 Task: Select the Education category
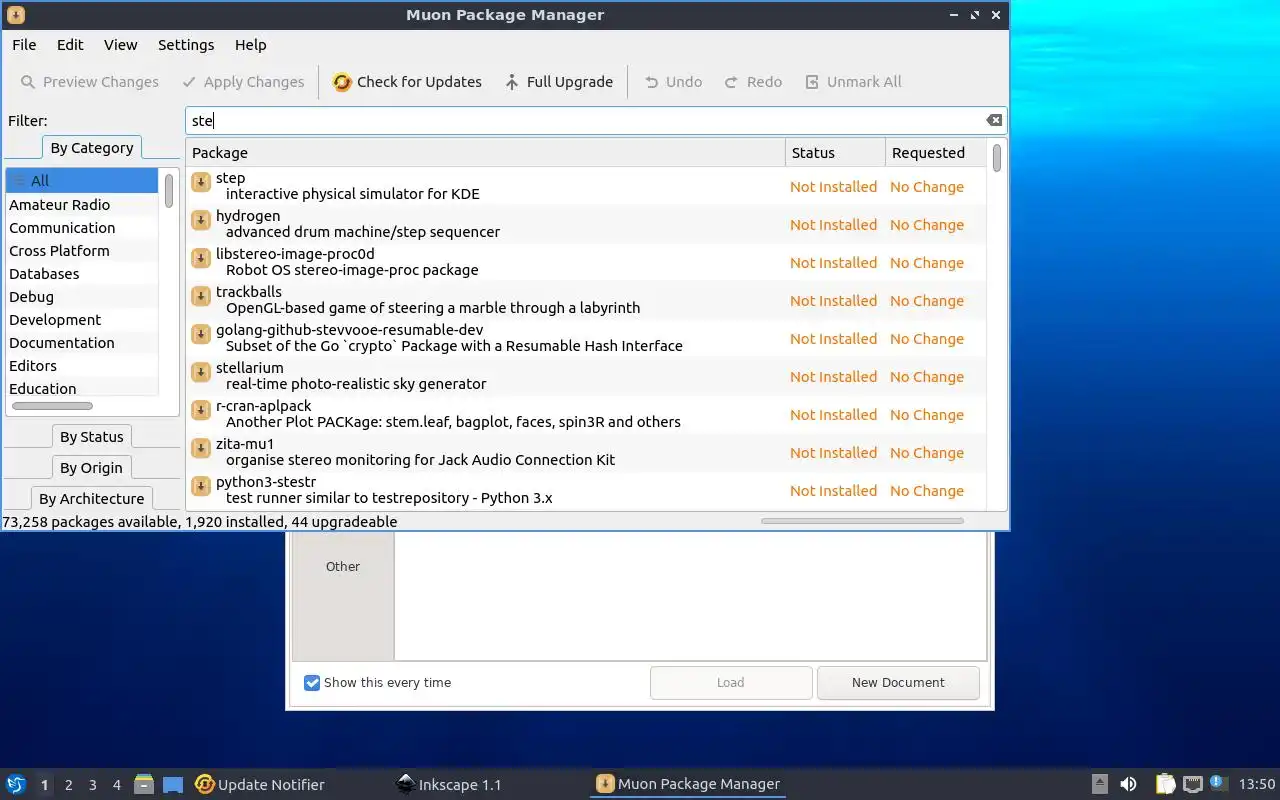click(x=82, y=389)
